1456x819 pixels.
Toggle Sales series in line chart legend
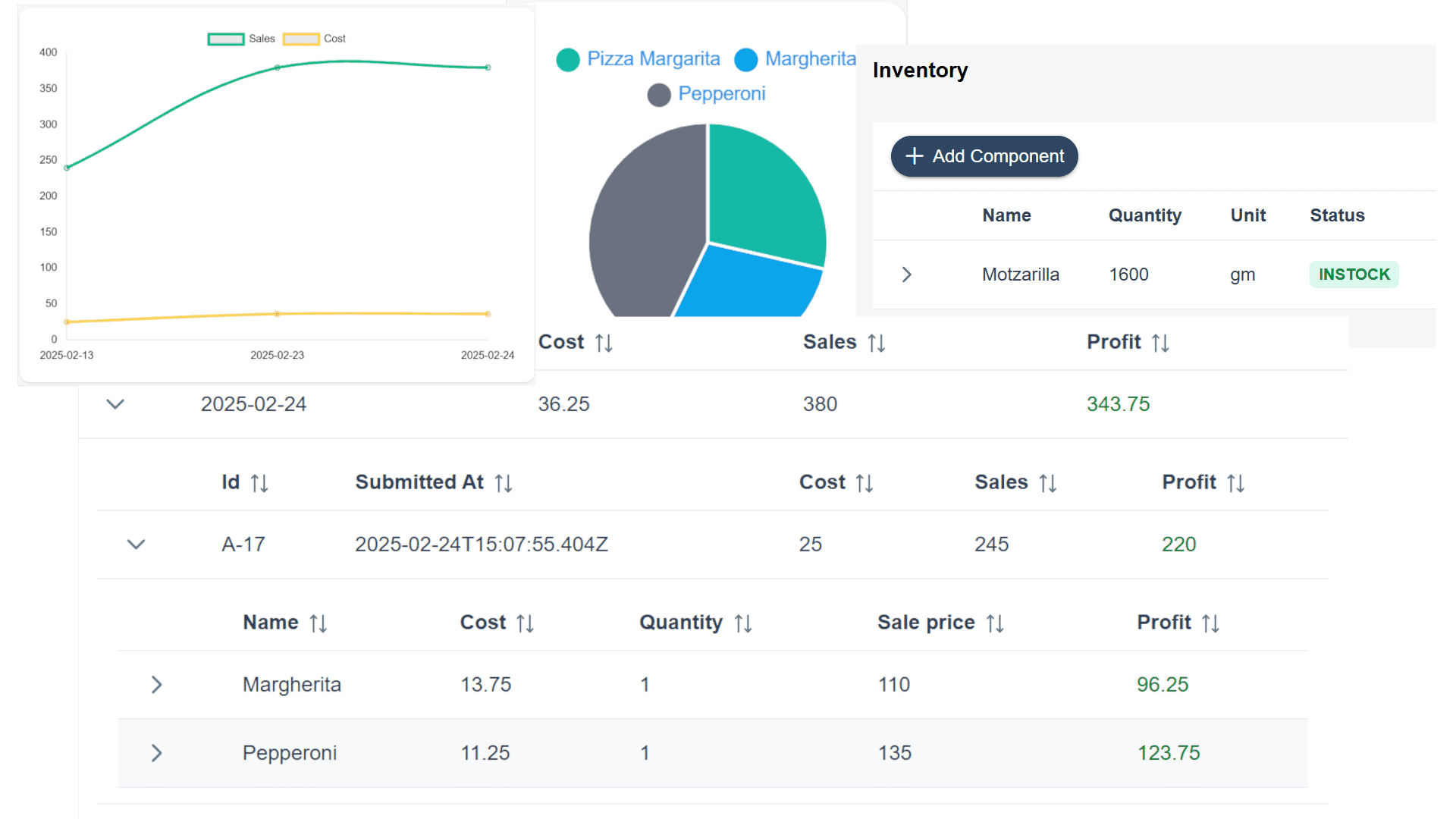(241, 39)
